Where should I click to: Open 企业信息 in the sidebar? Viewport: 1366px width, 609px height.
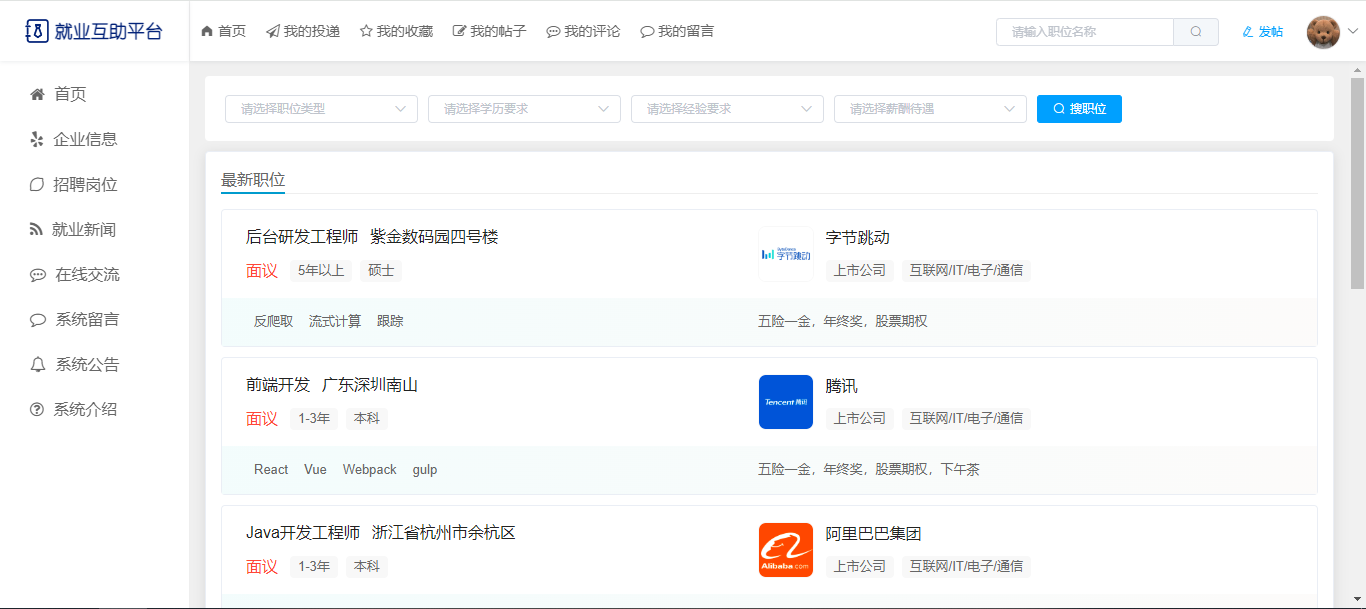tap(85, 139)
